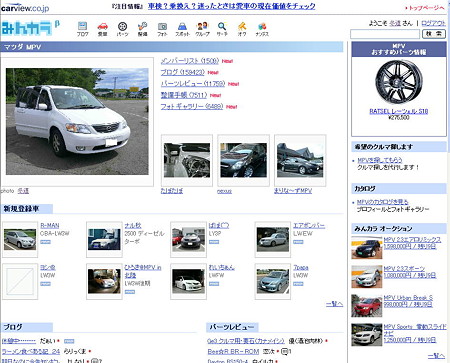The image size is (450, 363).
Task: Open the MPV 23スポーツ auction link
Action: click(x=404, y=268)
